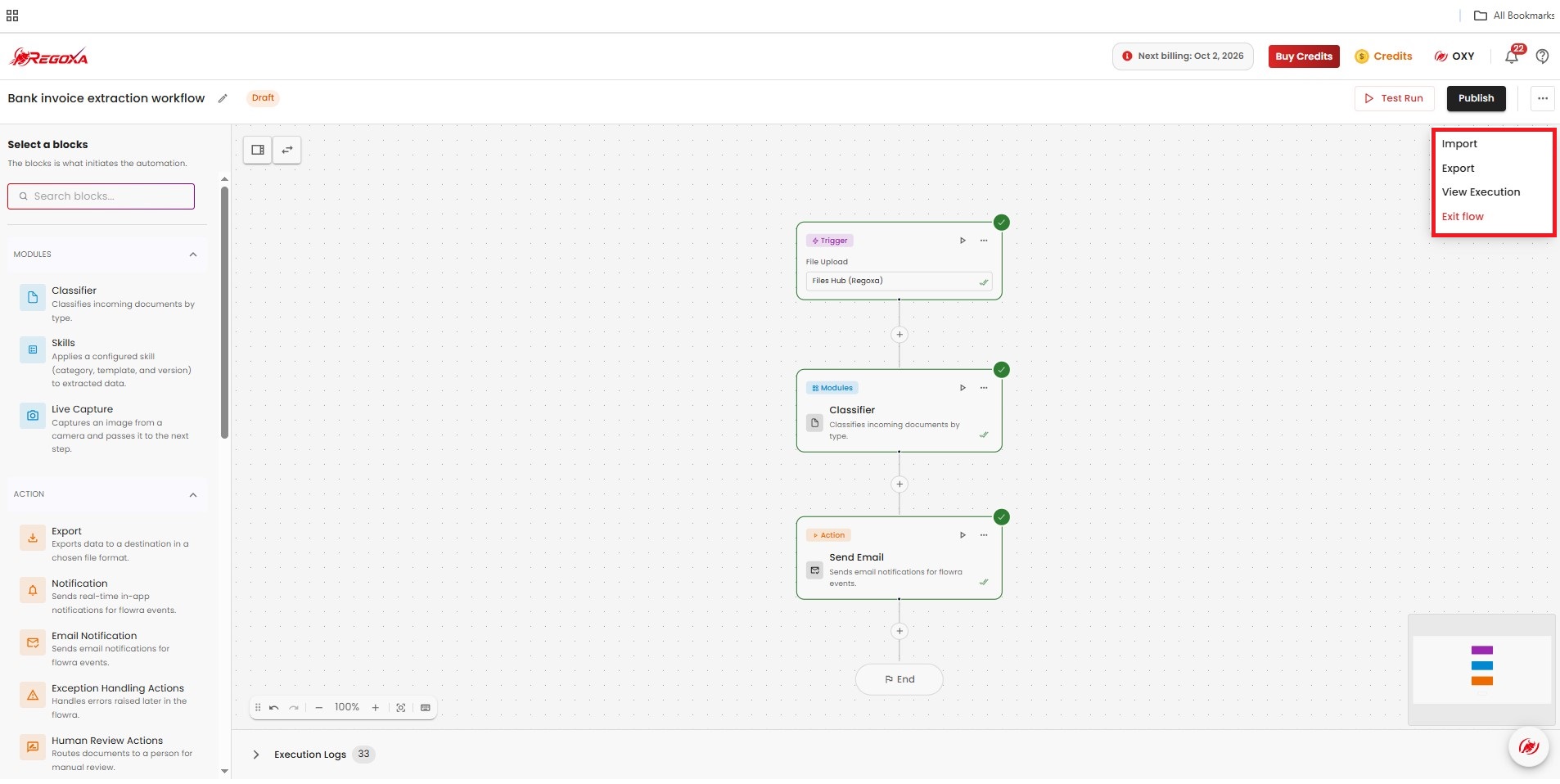Add a block below the Classifier node
Screen dimensions: 1560x784
click(899, 484)
